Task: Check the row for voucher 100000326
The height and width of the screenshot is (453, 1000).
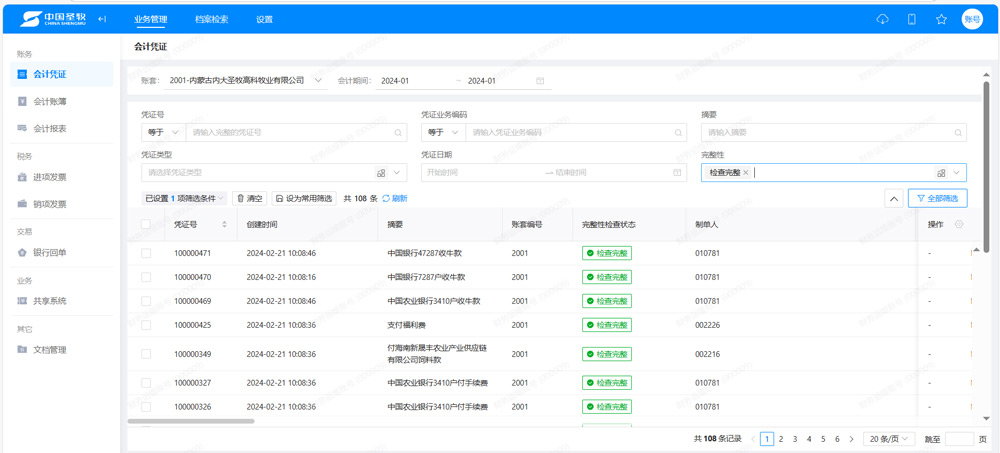Action: 146,406
